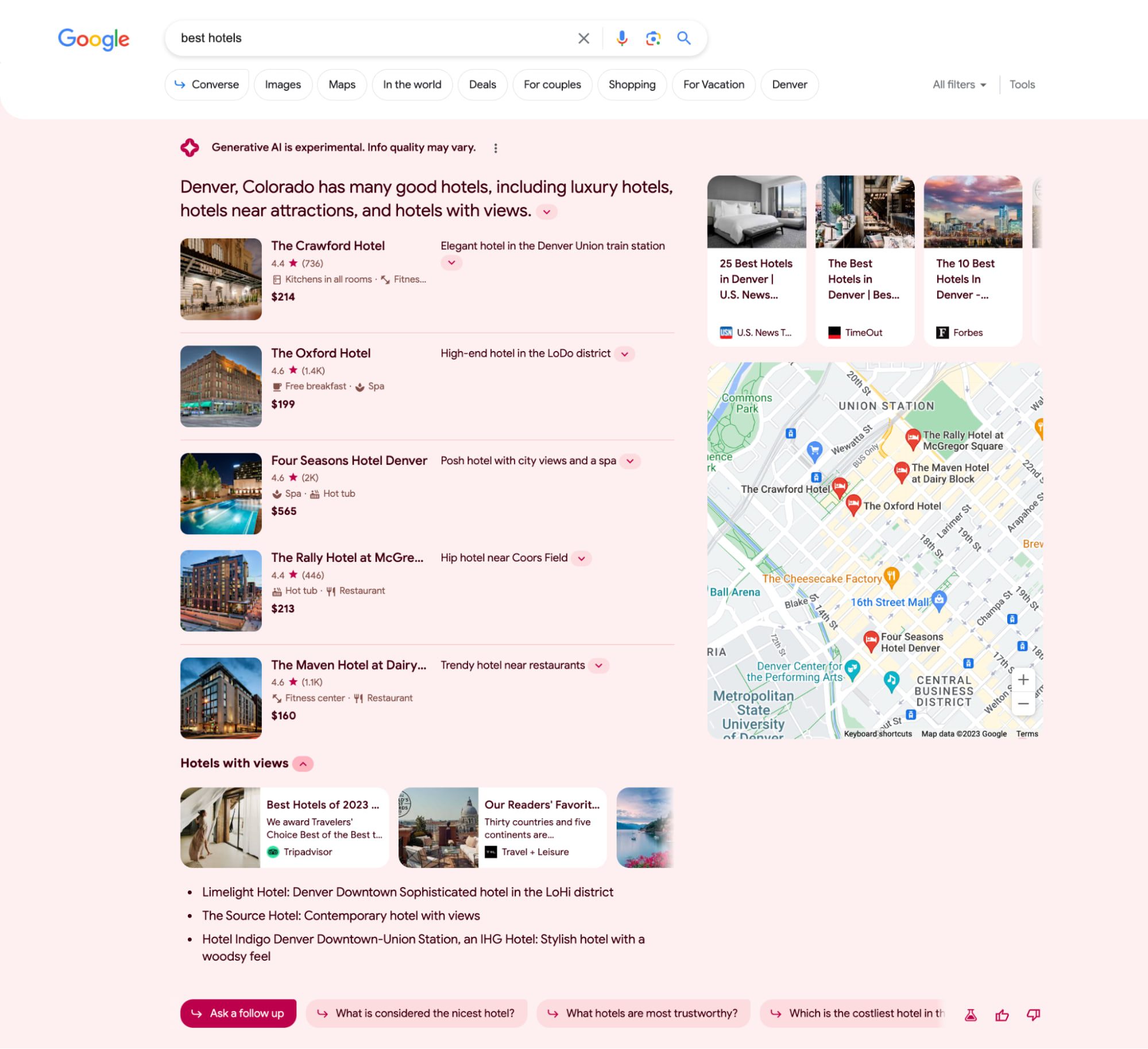This screenshot has width=1148, height=1049.
Task: Select the Denver chip
Action: [x=790, y=84]
